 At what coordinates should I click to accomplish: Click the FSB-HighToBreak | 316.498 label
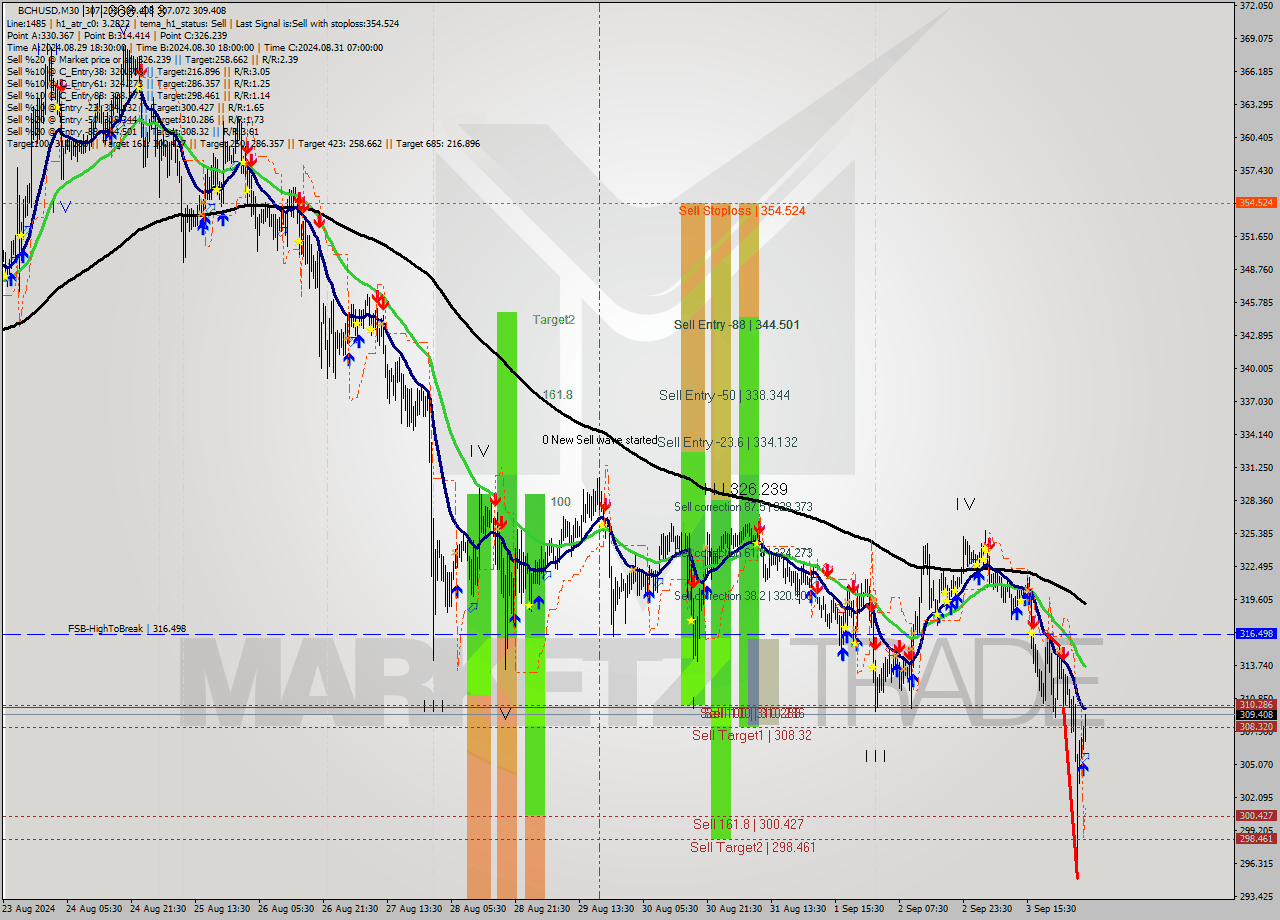click(127, 629)
